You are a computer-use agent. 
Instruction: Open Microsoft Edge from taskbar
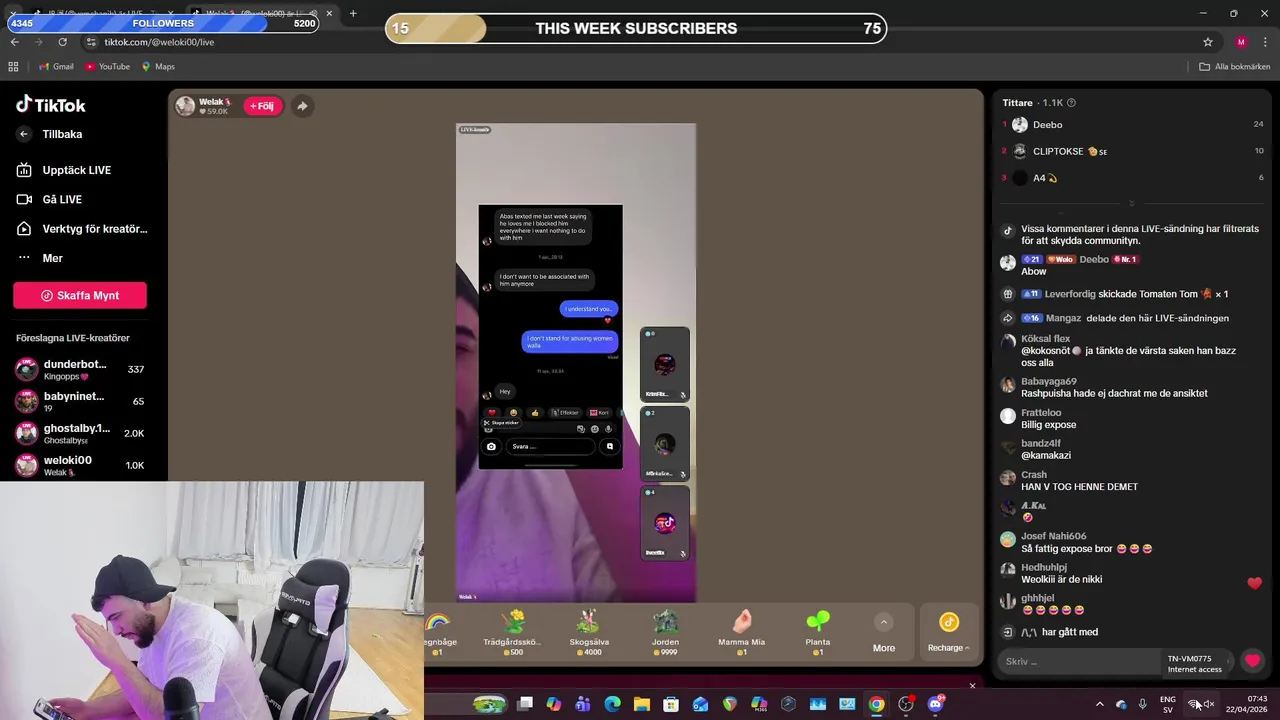612,704
